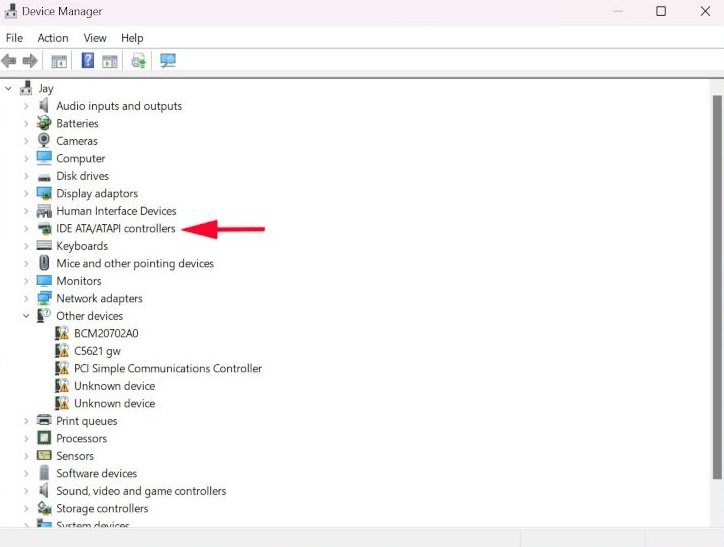Image resolution: width=724 pixels, height=547 pixels.
Task: Click the Device Manager title bar icon
Action: click(x=11, y=11)
